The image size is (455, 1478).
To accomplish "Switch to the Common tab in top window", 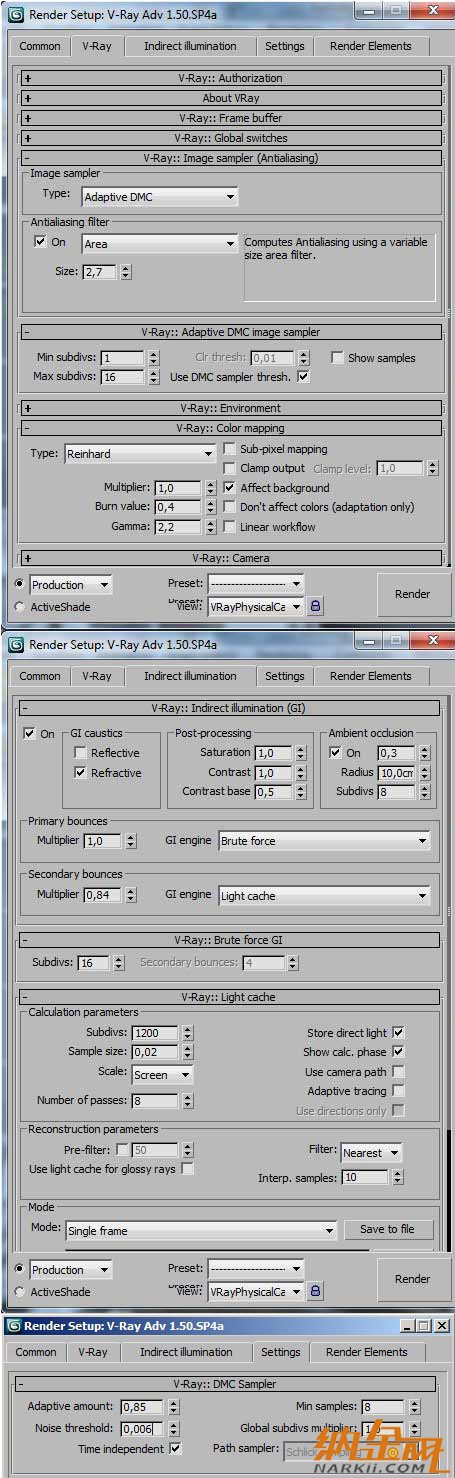I will [x=40, y=46].
